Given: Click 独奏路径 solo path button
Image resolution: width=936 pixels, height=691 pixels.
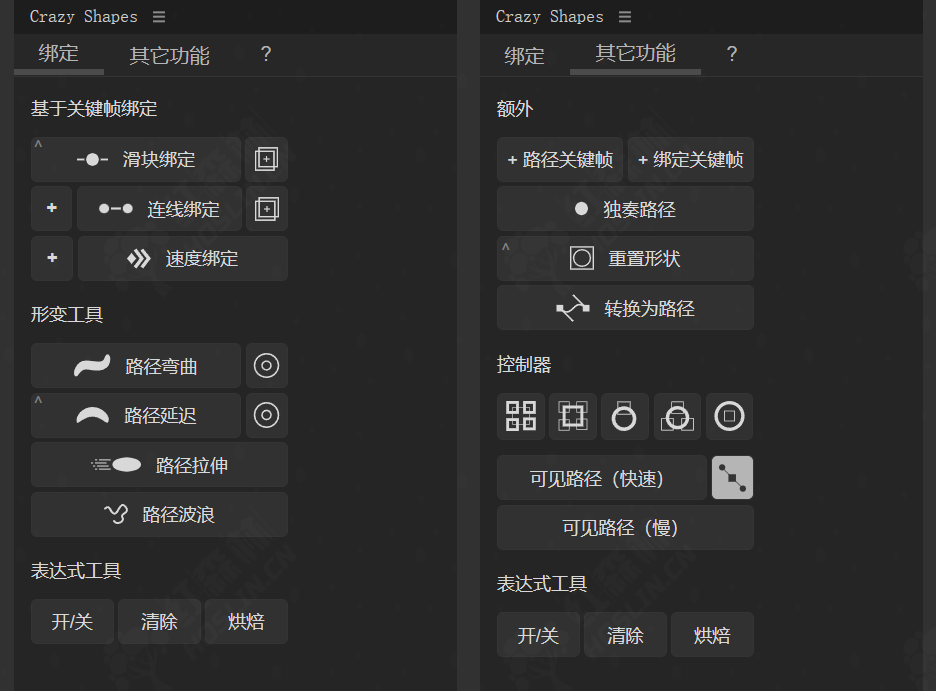Looking at the screenshot, I should coord(625,209).
